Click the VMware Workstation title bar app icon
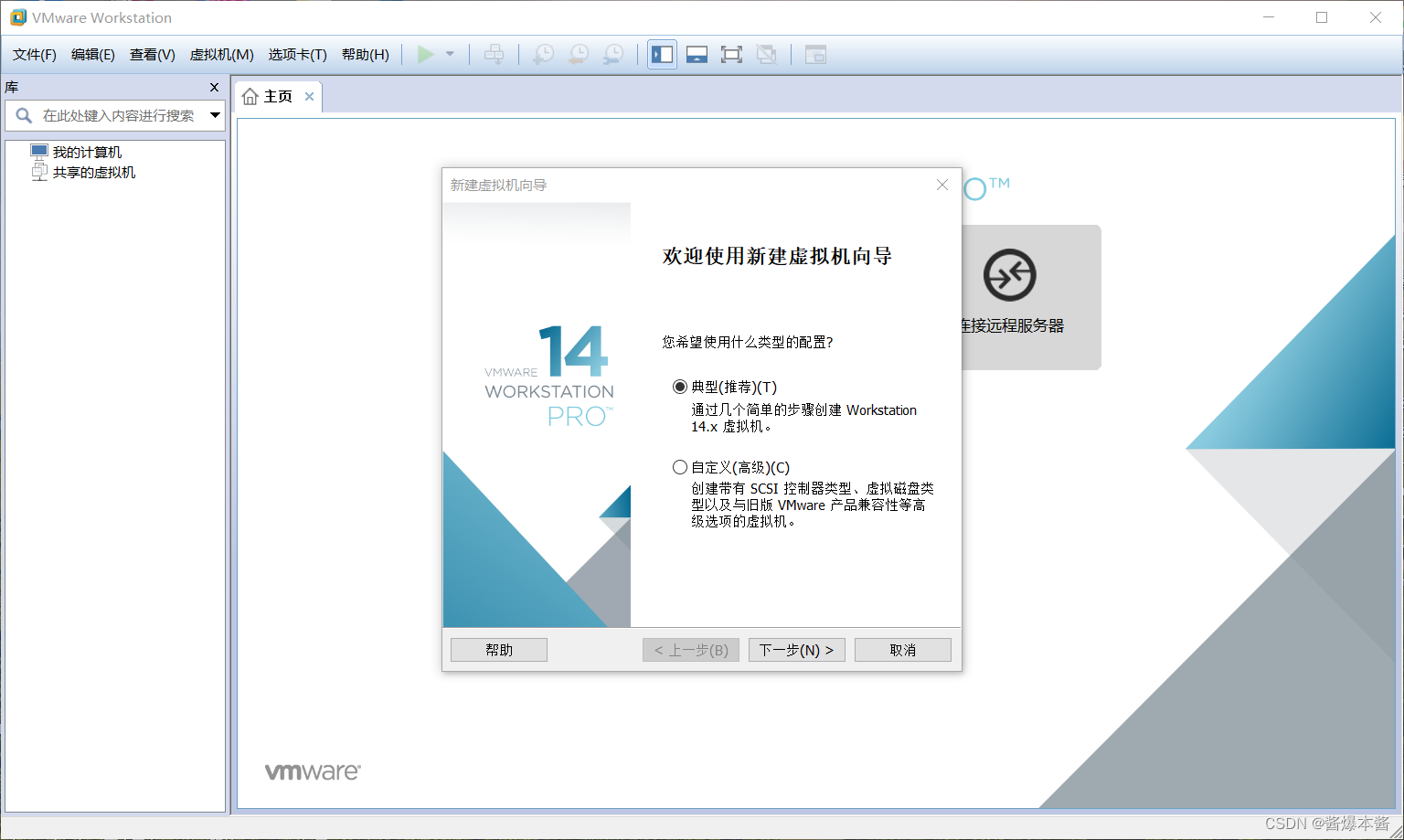 (x=17, y=17)
